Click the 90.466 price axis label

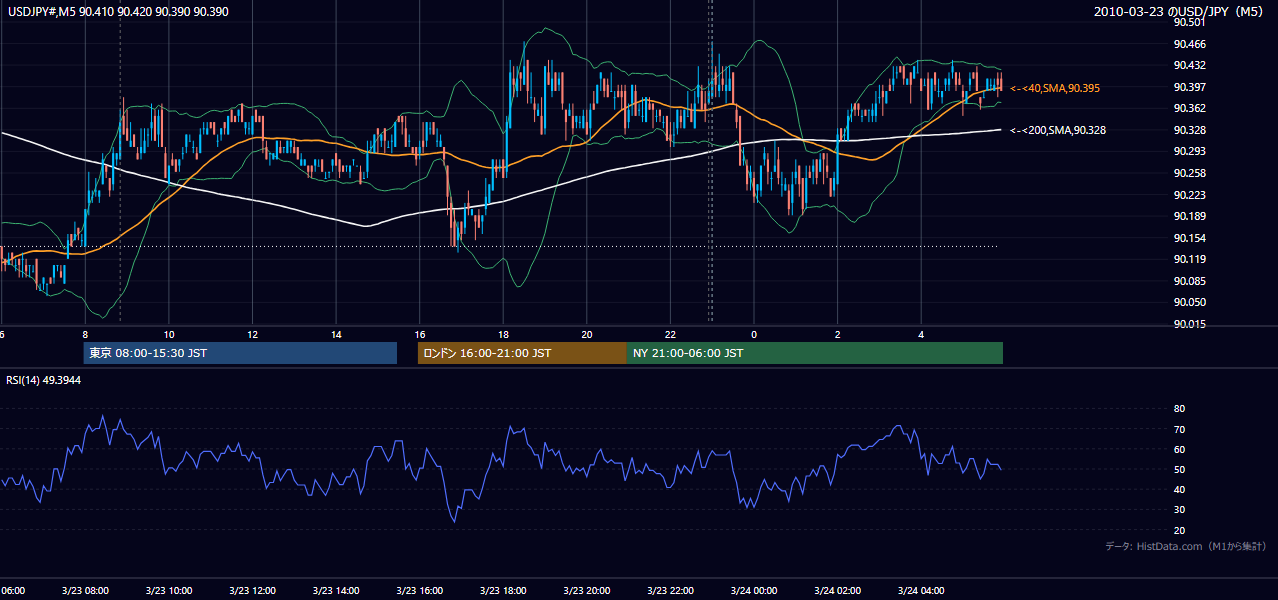[1189, 44]
